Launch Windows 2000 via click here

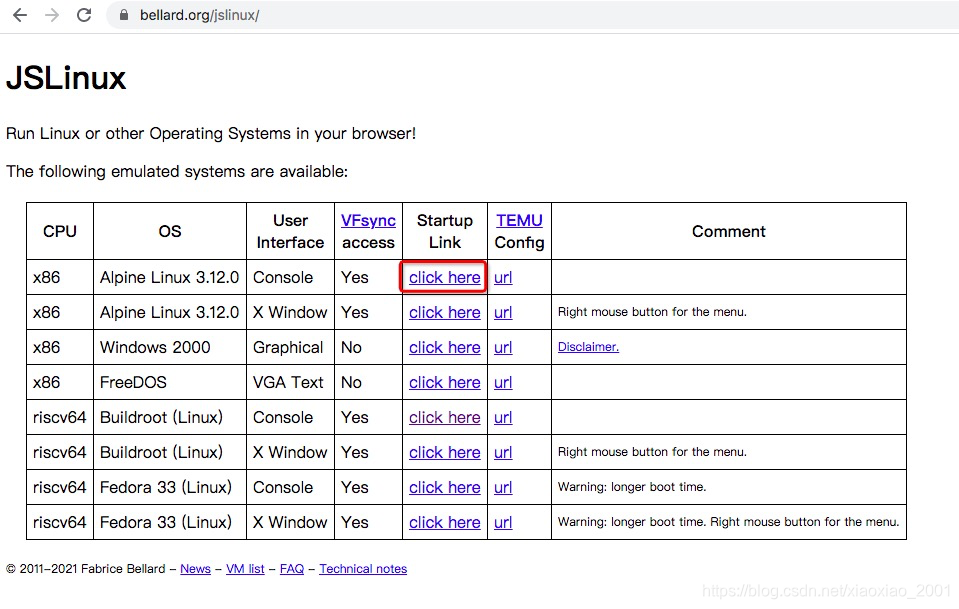[x=445, y=347]
